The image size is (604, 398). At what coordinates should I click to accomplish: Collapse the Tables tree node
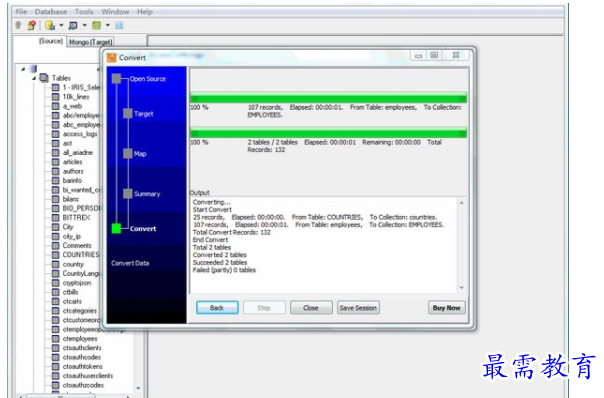(34, 78)
